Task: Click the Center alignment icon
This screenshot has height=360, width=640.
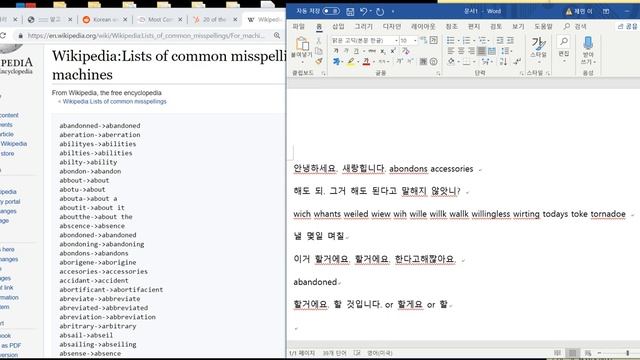Action: click(x=461, y=51)
